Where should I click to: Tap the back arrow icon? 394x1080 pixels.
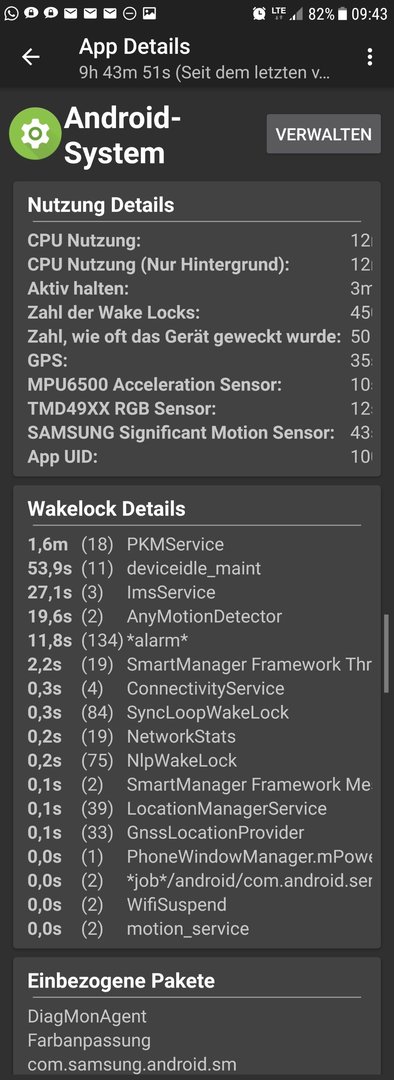[x=31, y=56]
